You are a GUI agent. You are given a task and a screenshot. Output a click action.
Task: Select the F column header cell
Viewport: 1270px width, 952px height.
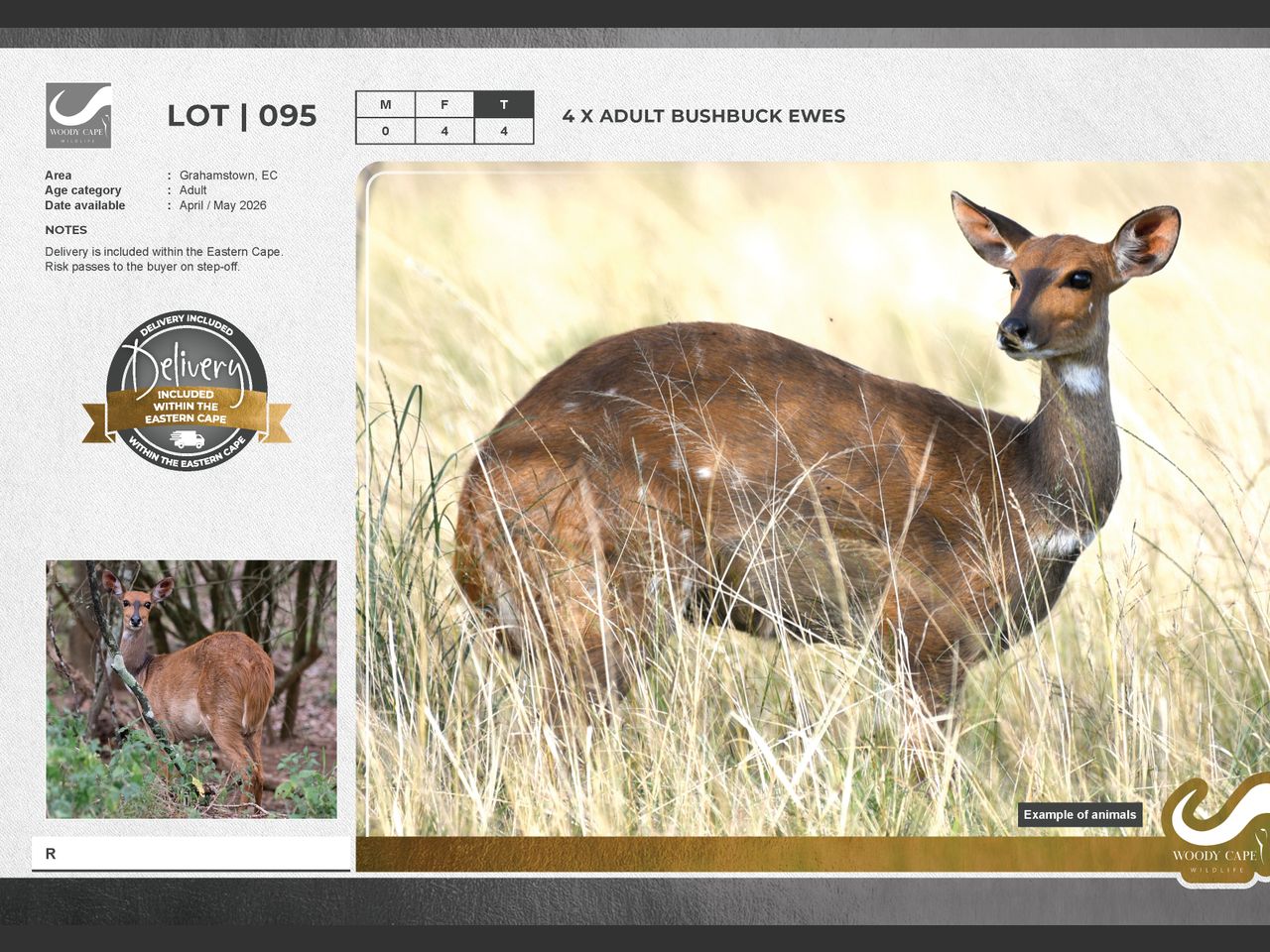[x=444, y=105]
